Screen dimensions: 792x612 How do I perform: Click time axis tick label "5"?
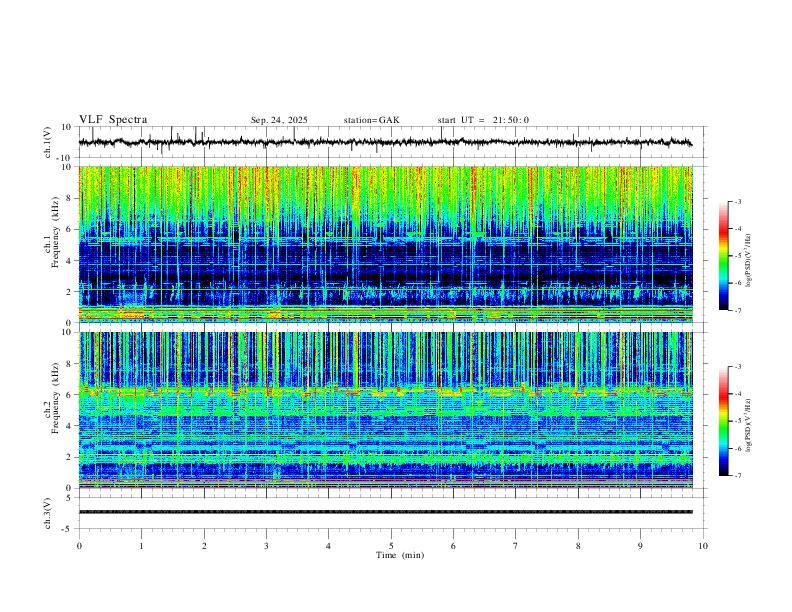tap(391, 546)
